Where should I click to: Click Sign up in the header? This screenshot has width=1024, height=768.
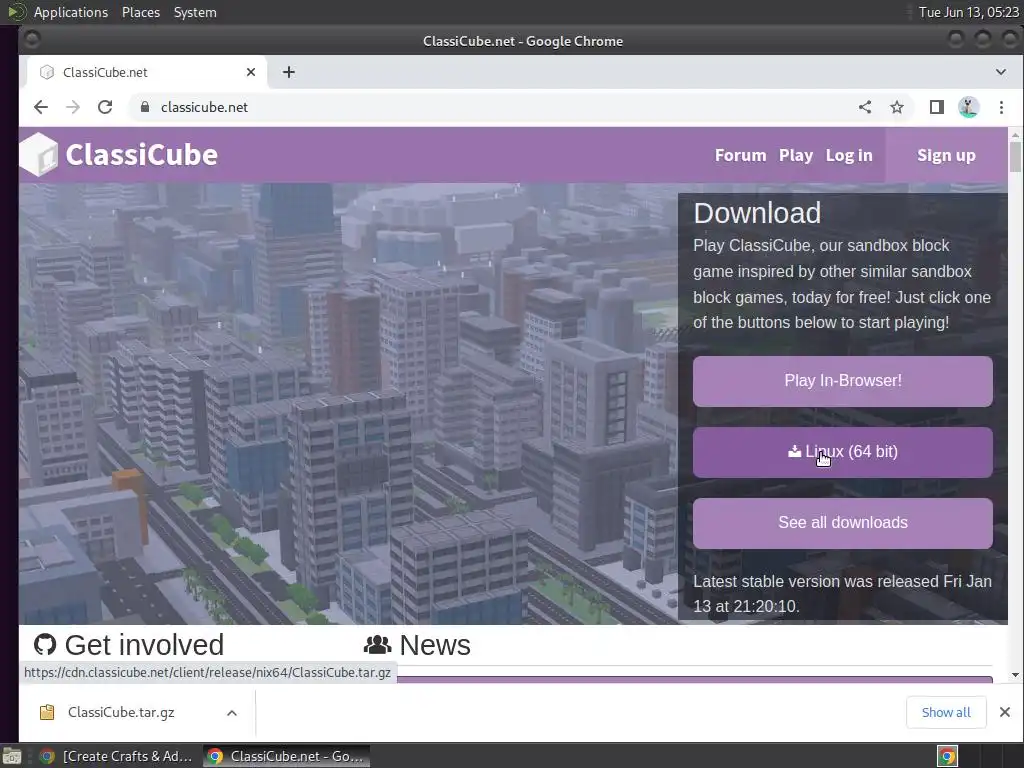click(946, 155)
